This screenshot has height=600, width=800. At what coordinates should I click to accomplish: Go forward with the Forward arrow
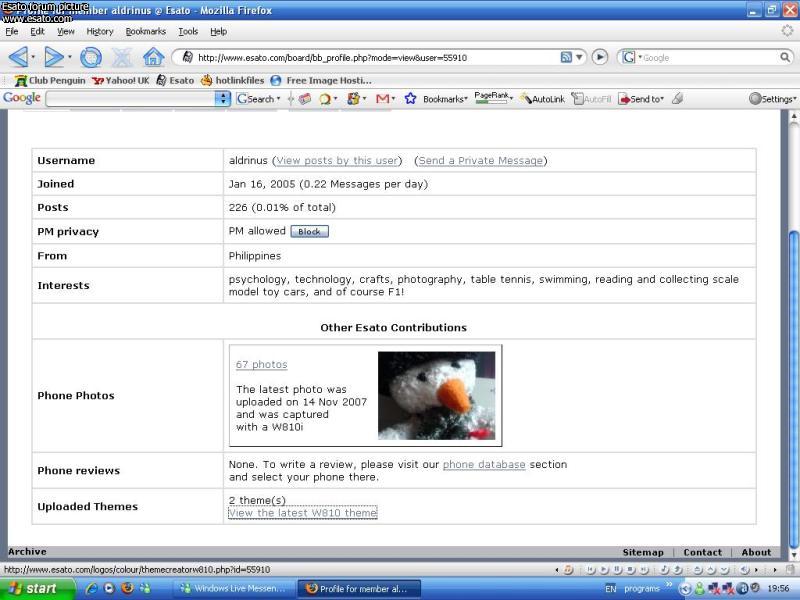(54, 57)
